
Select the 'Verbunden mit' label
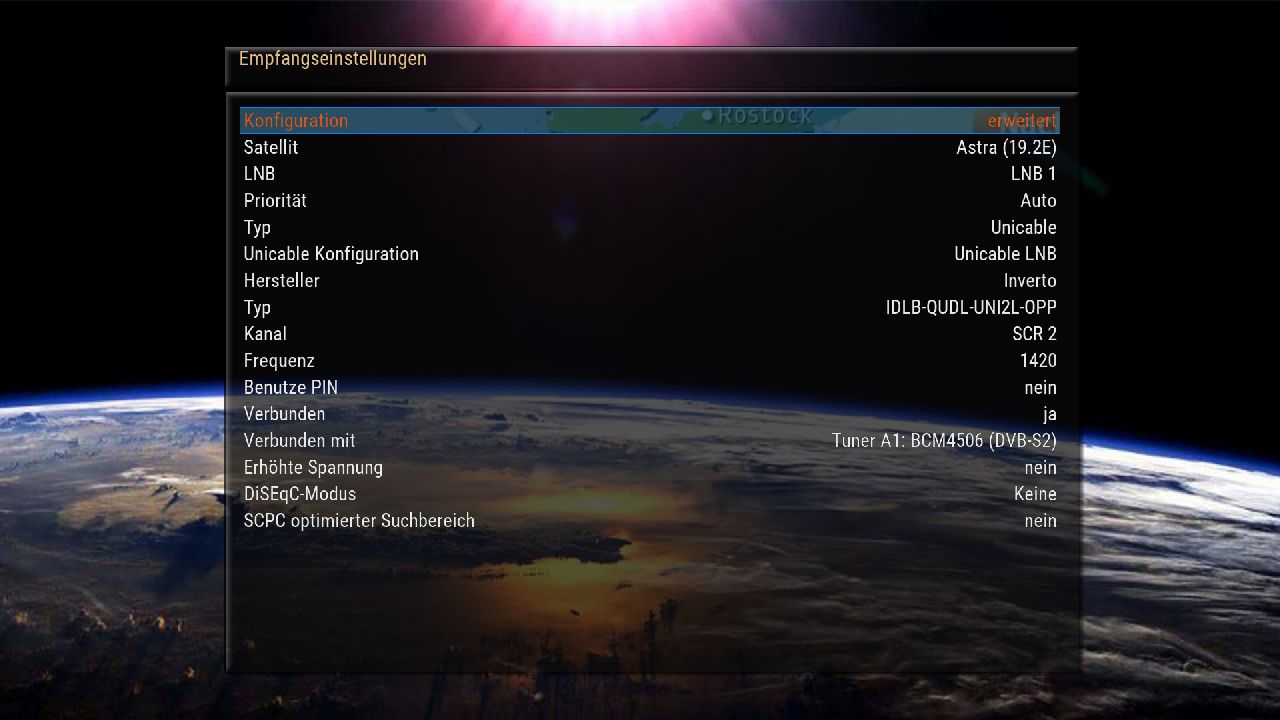(299, 441)
